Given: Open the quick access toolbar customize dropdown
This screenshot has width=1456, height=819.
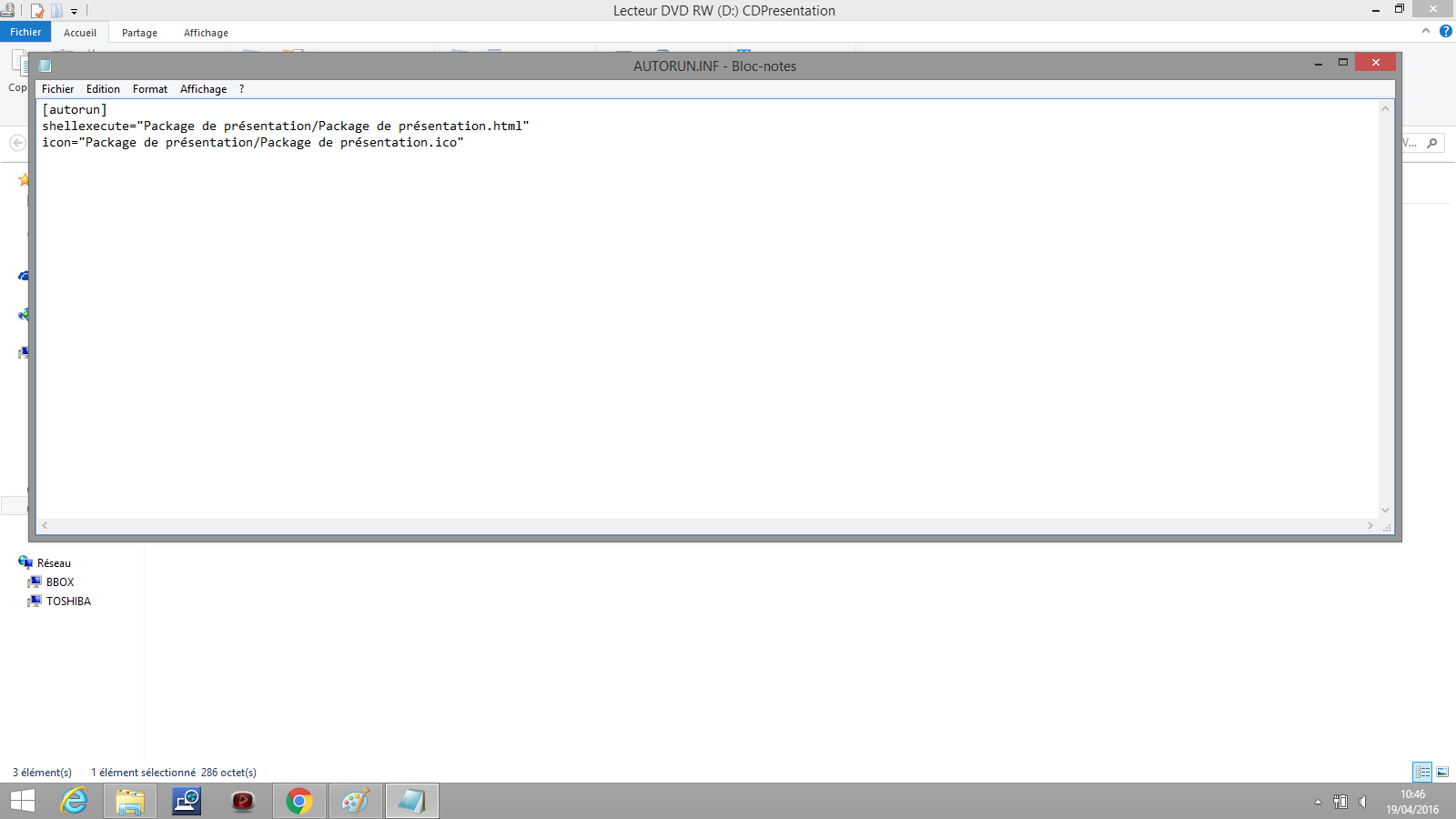Looking at the screenshot, I should point(75,12).
